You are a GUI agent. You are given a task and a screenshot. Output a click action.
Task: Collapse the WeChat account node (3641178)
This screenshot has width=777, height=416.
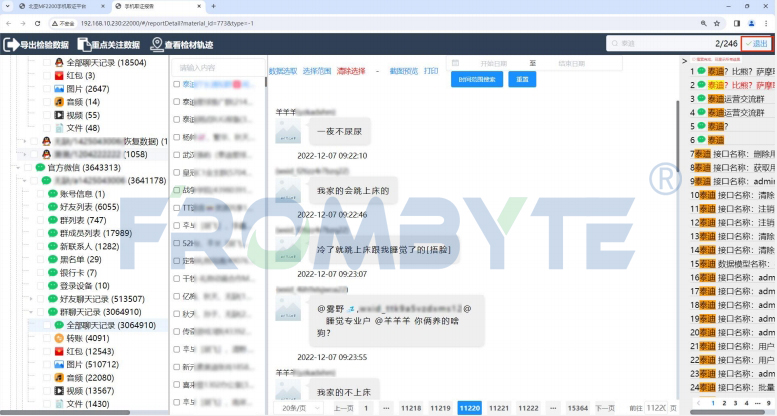pos(24,180)
